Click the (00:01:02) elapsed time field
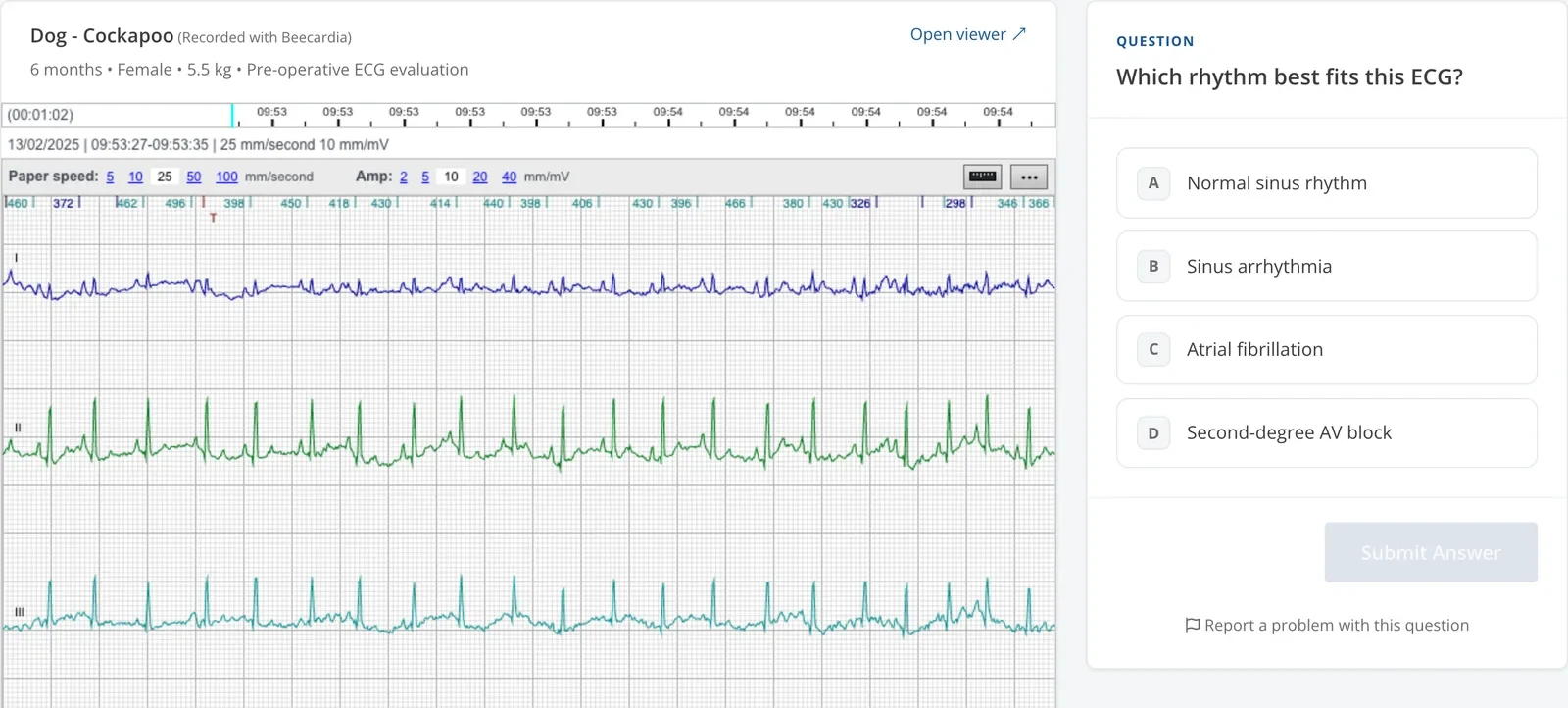1568x708 pixels. [40, 115]
